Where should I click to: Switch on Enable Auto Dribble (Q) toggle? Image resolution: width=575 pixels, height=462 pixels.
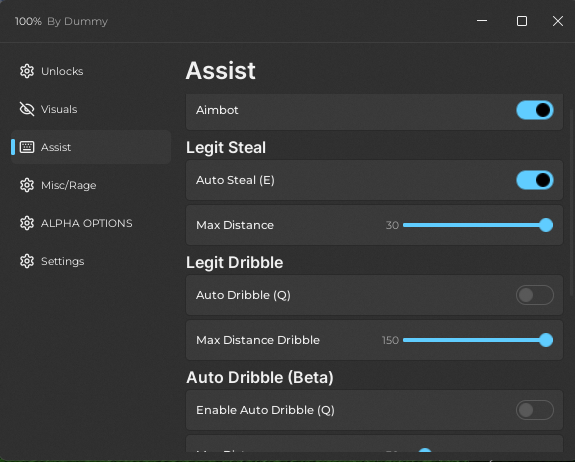[535, 410]
